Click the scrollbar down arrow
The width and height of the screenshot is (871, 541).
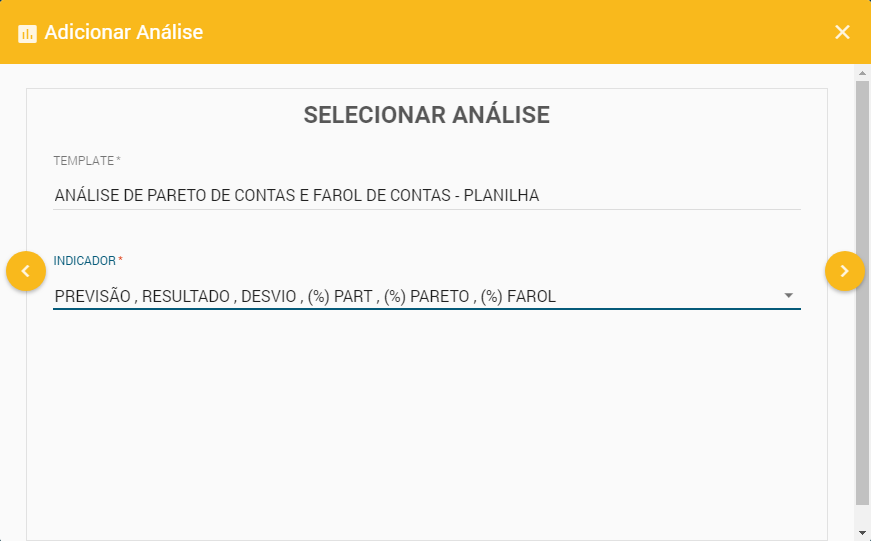[x=862, y=532]
